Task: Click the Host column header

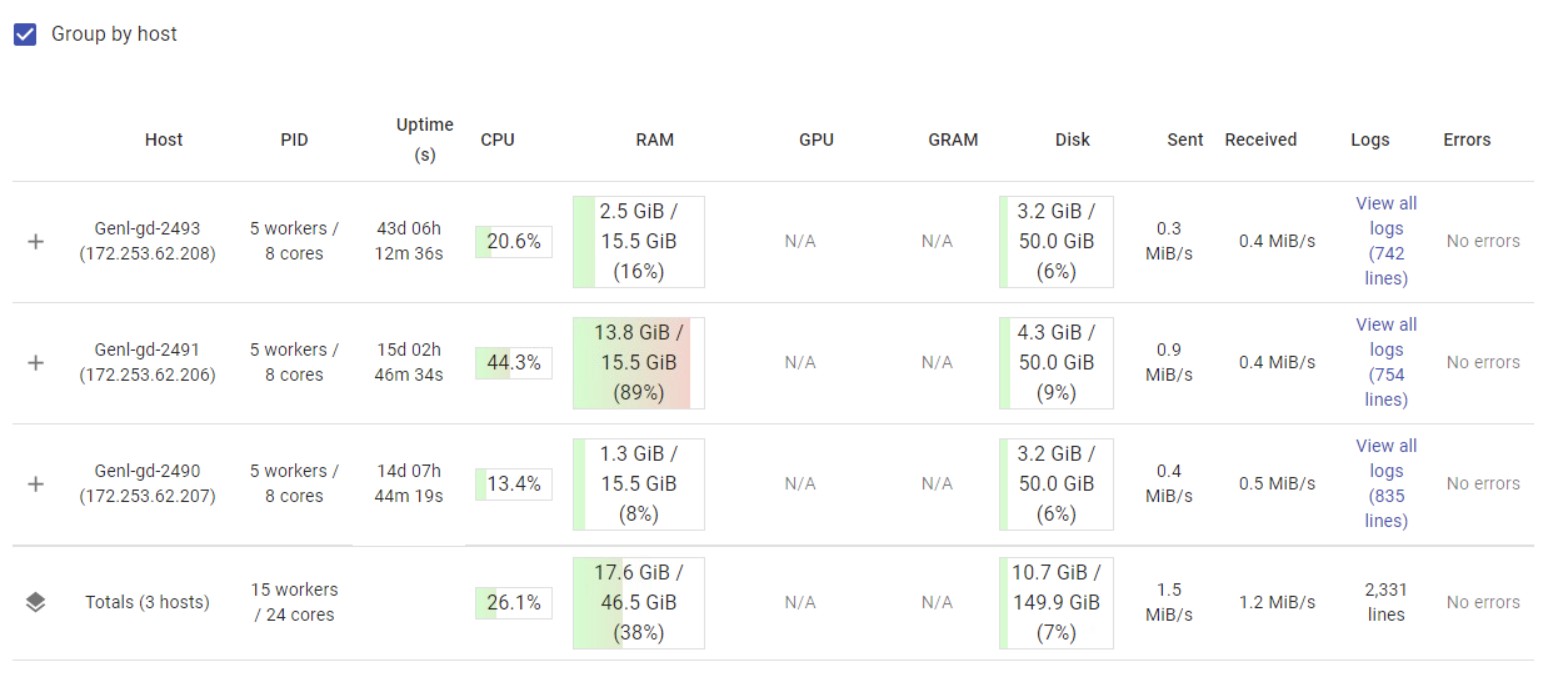Action: click(163, 139)
